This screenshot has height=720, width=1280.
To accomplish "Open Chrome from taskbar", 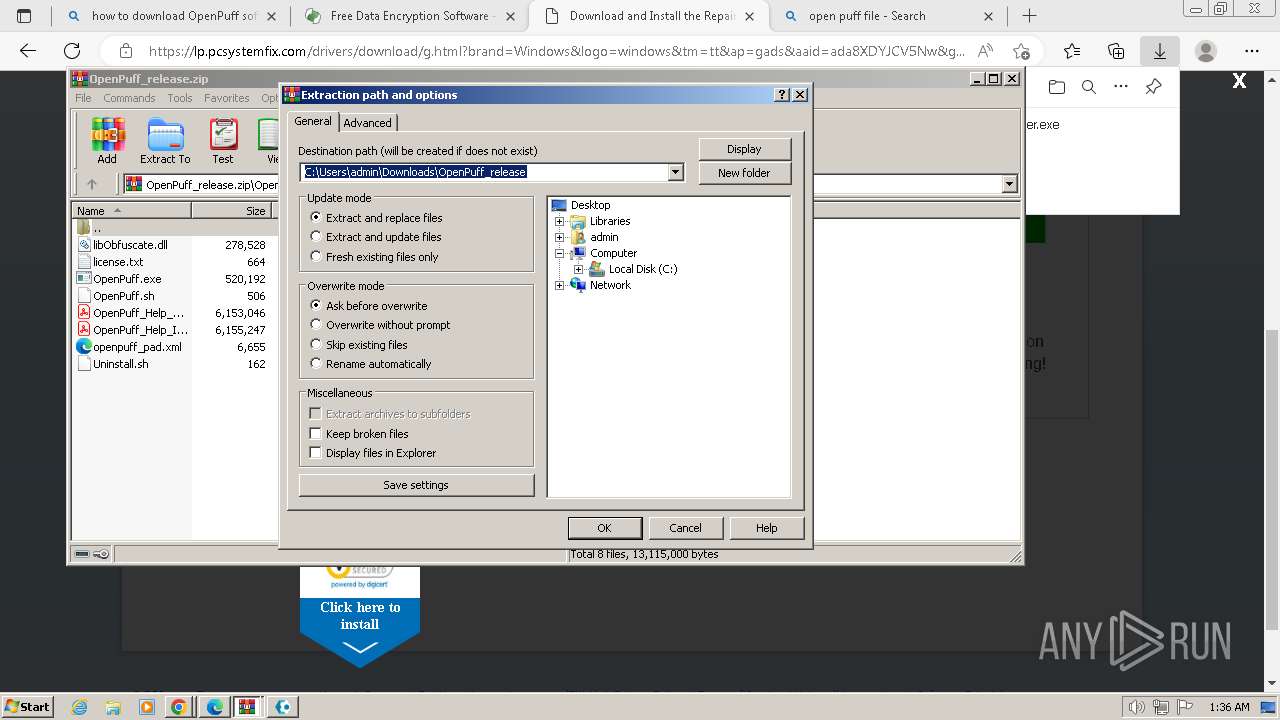I will pos(179,706).
